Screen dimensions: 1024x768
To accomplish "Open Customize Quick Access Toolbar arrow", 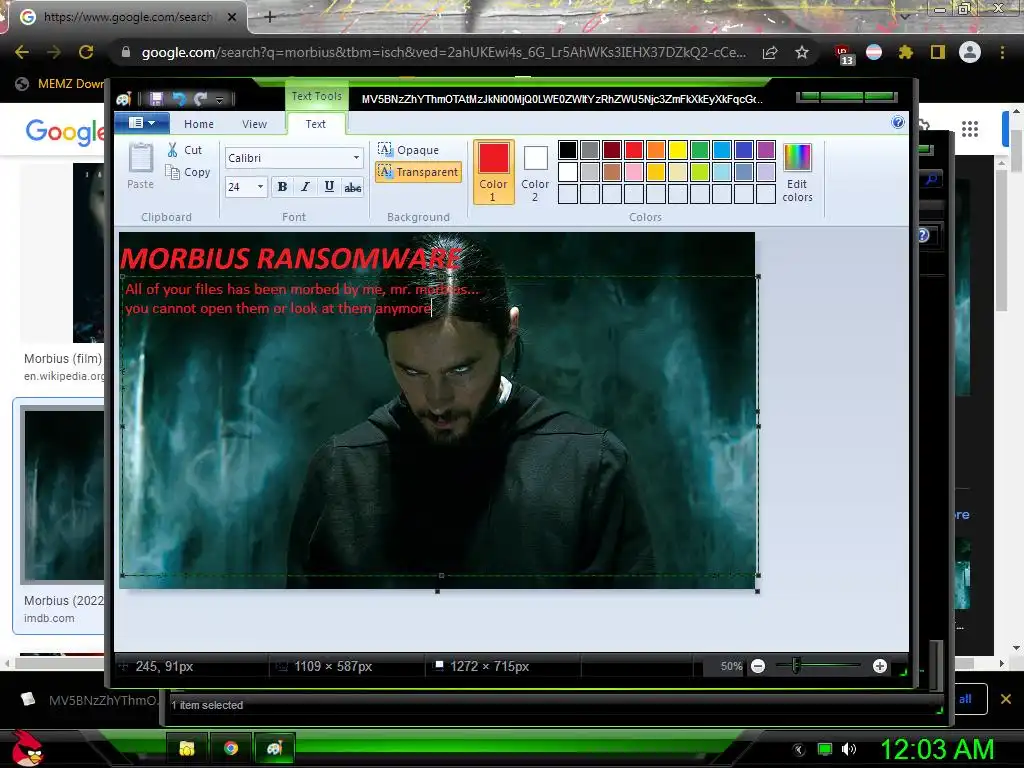I will (219, 100).
